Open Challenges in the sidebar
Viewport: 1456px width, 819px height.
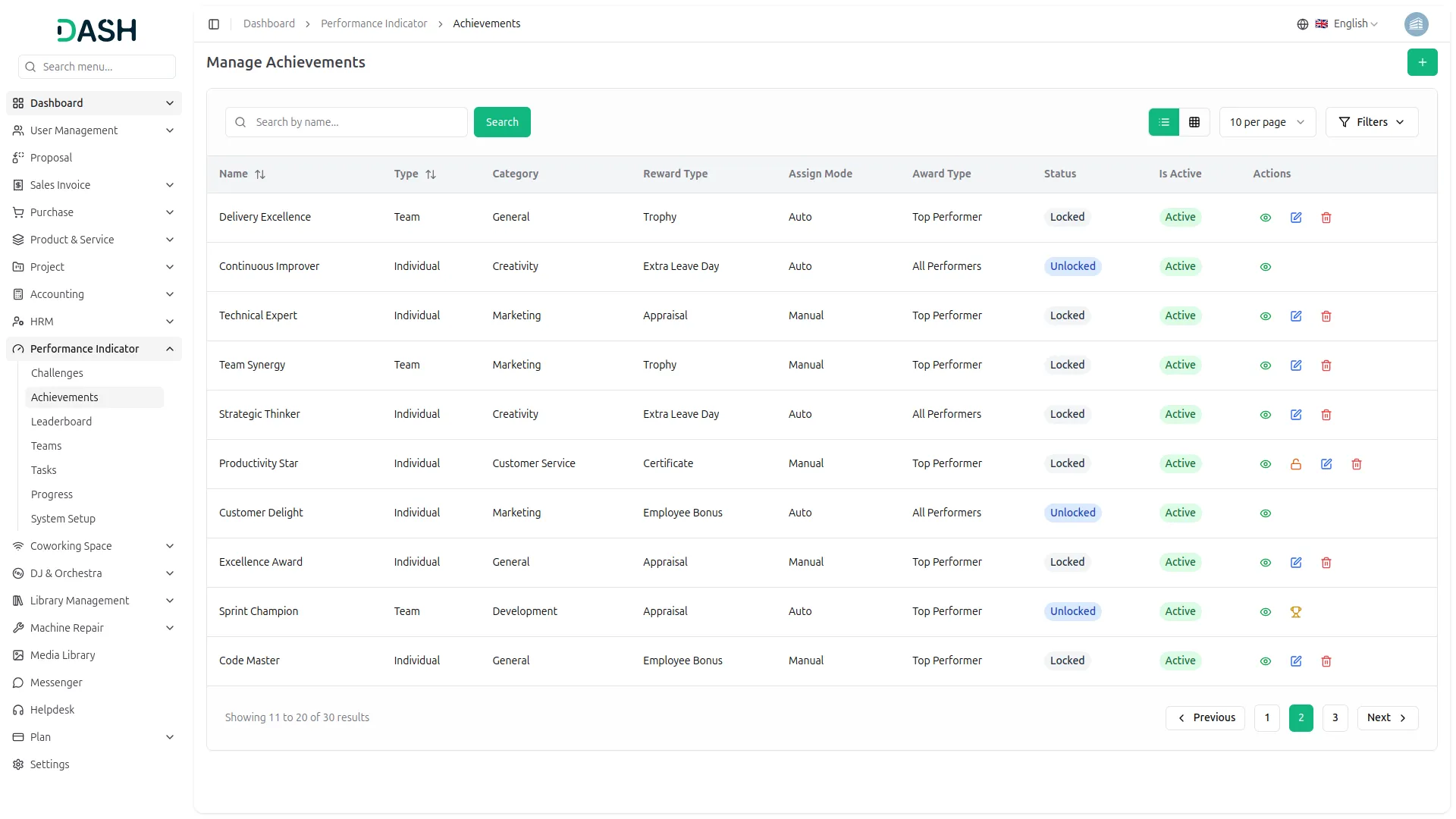pyautogui.click(x=57, y=373)
